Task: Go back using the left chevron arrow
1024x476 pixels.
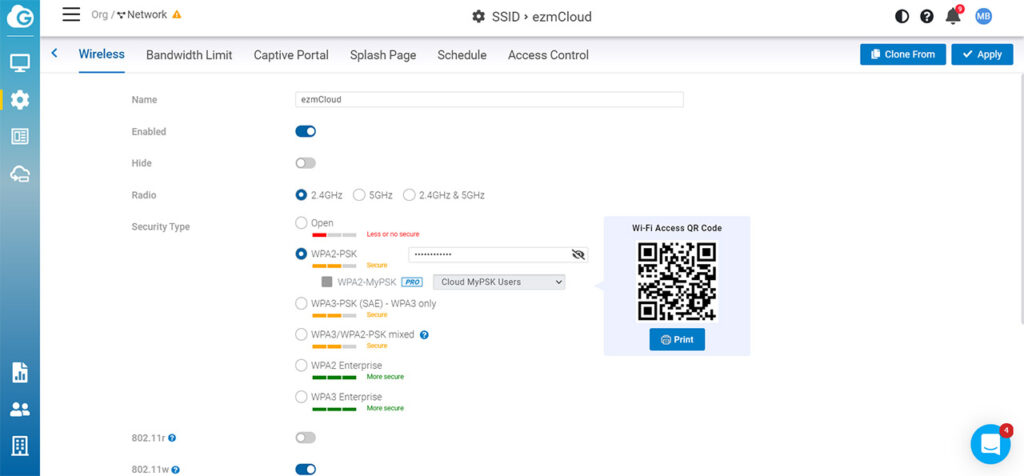Action: click(54, 54)
